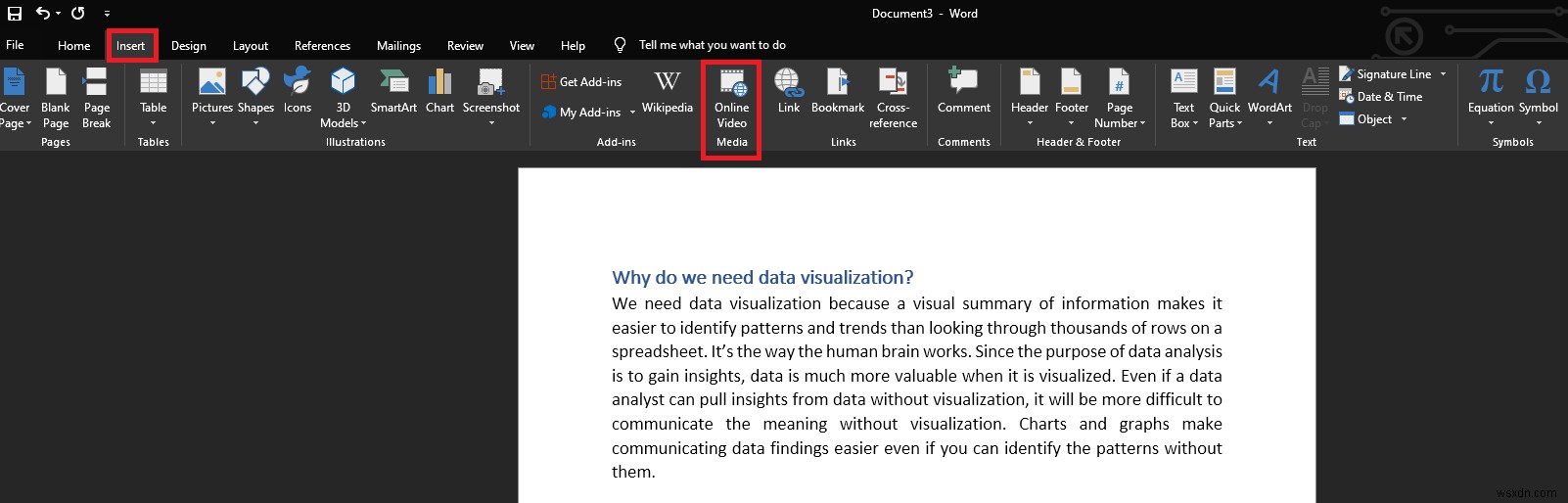Insert a Link

click(789, 91)
